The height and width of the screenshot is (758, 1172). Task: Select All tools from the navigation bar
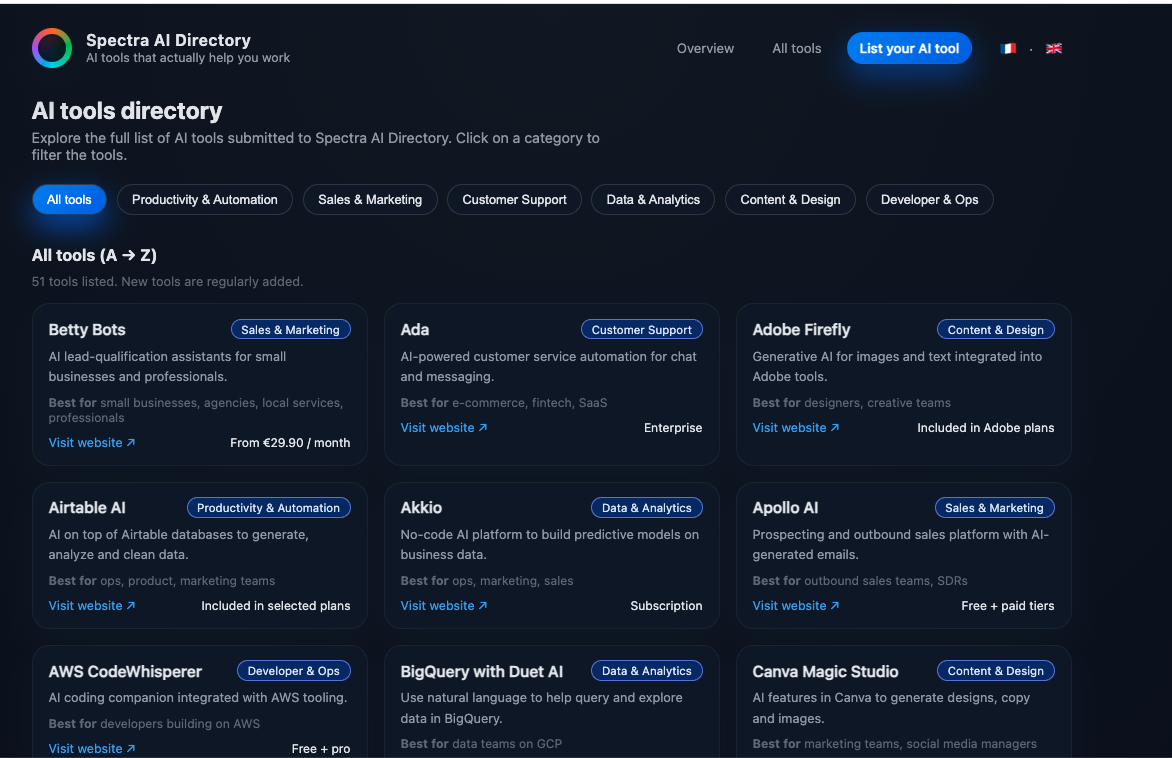click(796, 48)
